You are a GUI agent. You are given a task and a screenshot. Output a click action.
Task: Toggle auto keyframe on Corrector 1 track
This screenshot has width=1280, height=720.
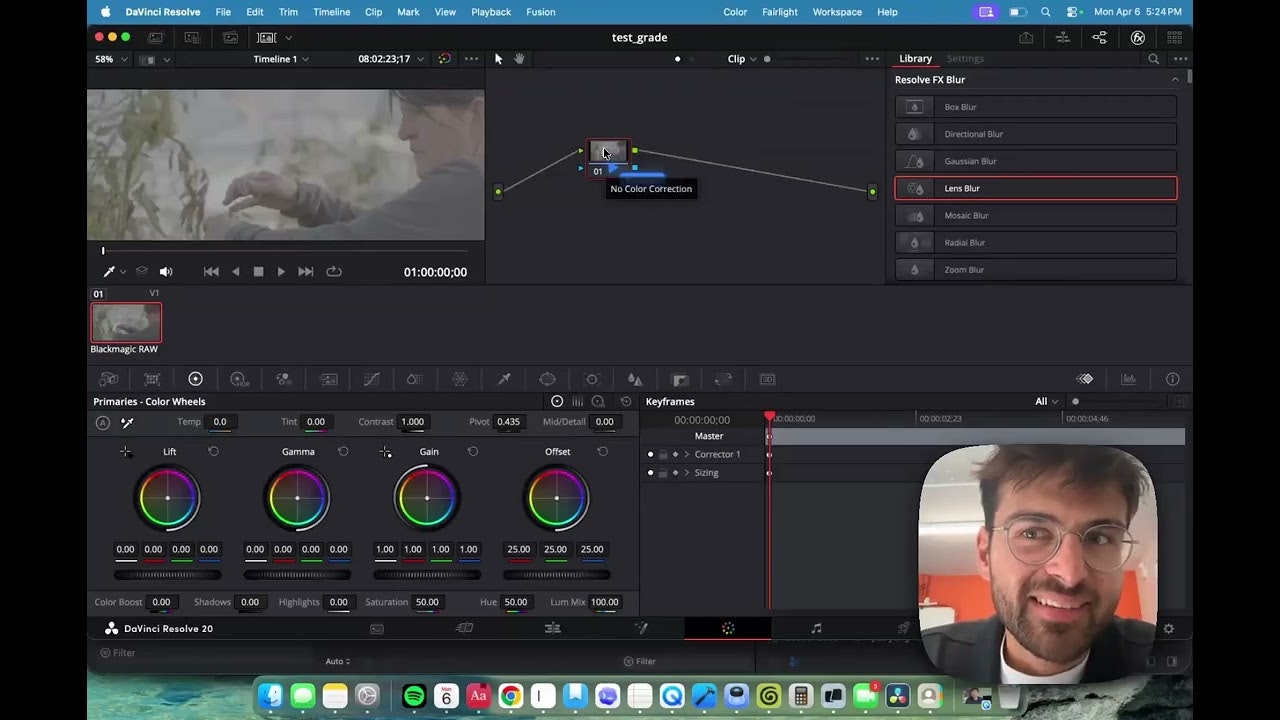(x=675, y=455)
